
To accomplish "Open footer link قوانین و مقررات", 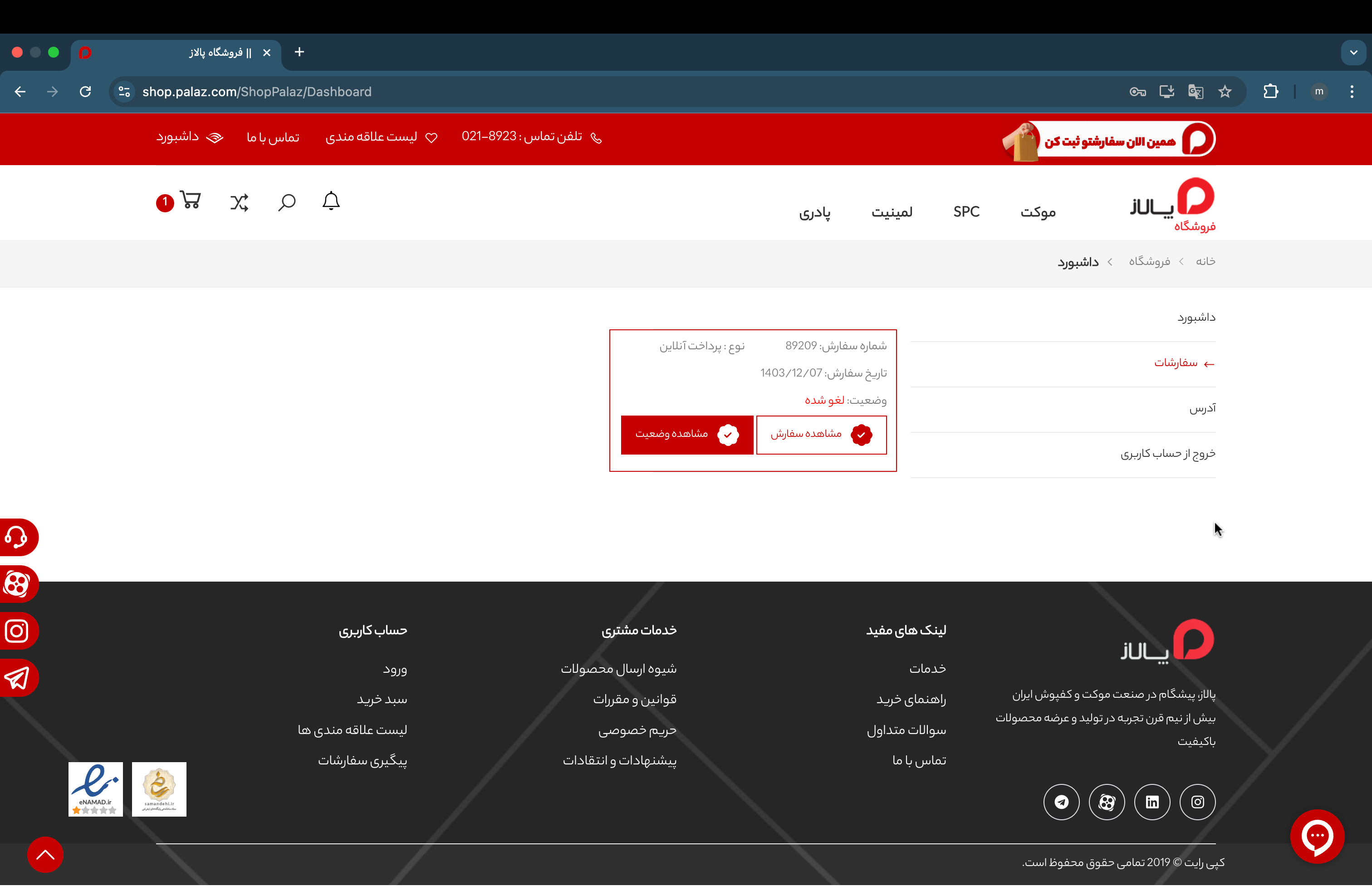I will coord(635,700).
